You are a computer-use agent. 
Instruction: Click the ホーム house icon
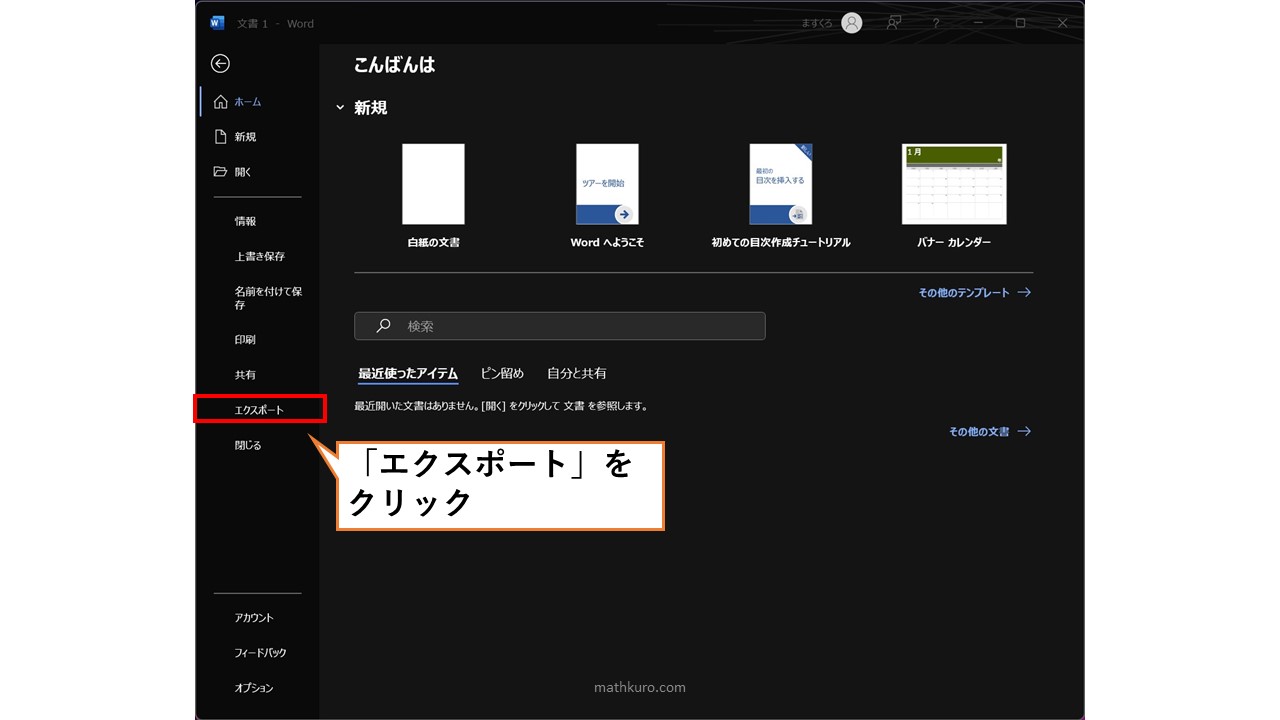pos(221,102)
